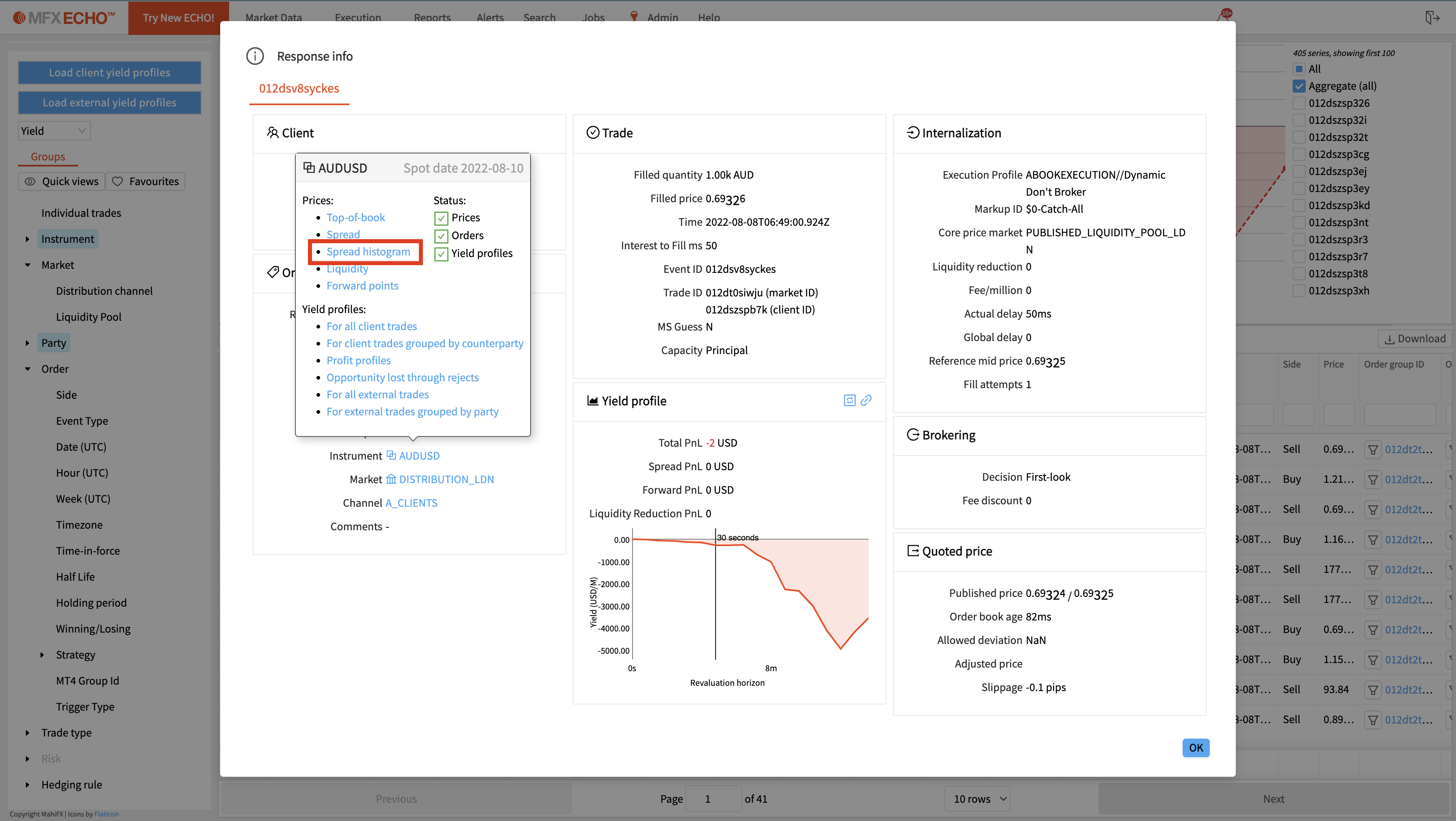Expand the Hedging rule tree node
Screen dimensions: 1456x821
click(27, 785)
